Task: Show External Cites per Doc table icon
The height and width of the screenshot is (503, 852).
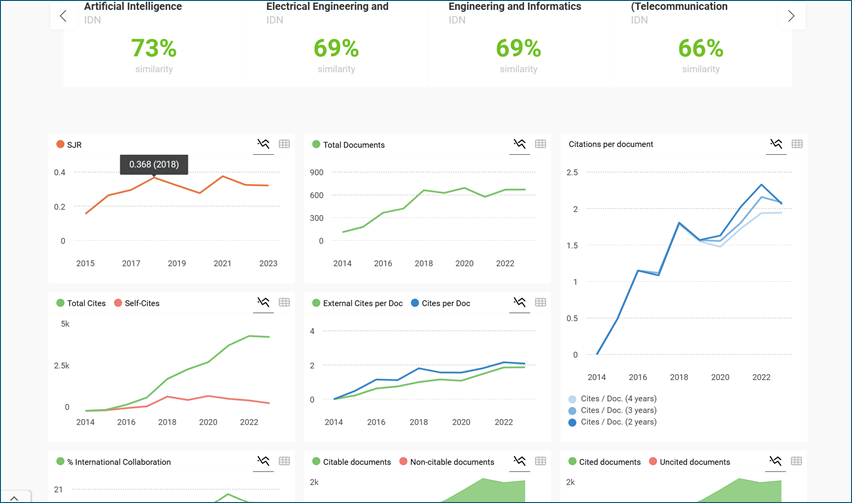Action: [540, 302]
